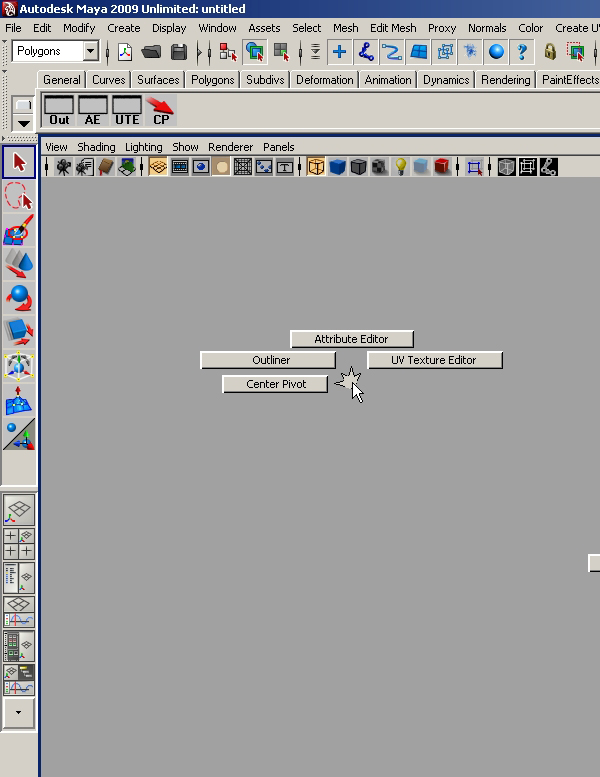
Task: Click the Select Camera panel icon
Action: pos(63,167)
